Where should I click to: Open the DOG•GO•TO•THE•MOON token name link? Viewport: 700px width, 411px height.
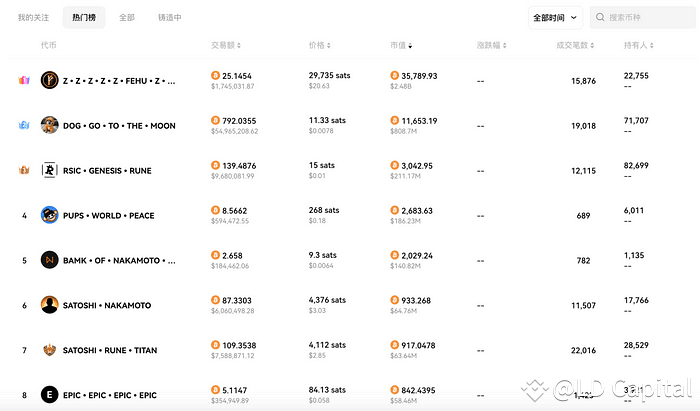(x=122, y=125)
